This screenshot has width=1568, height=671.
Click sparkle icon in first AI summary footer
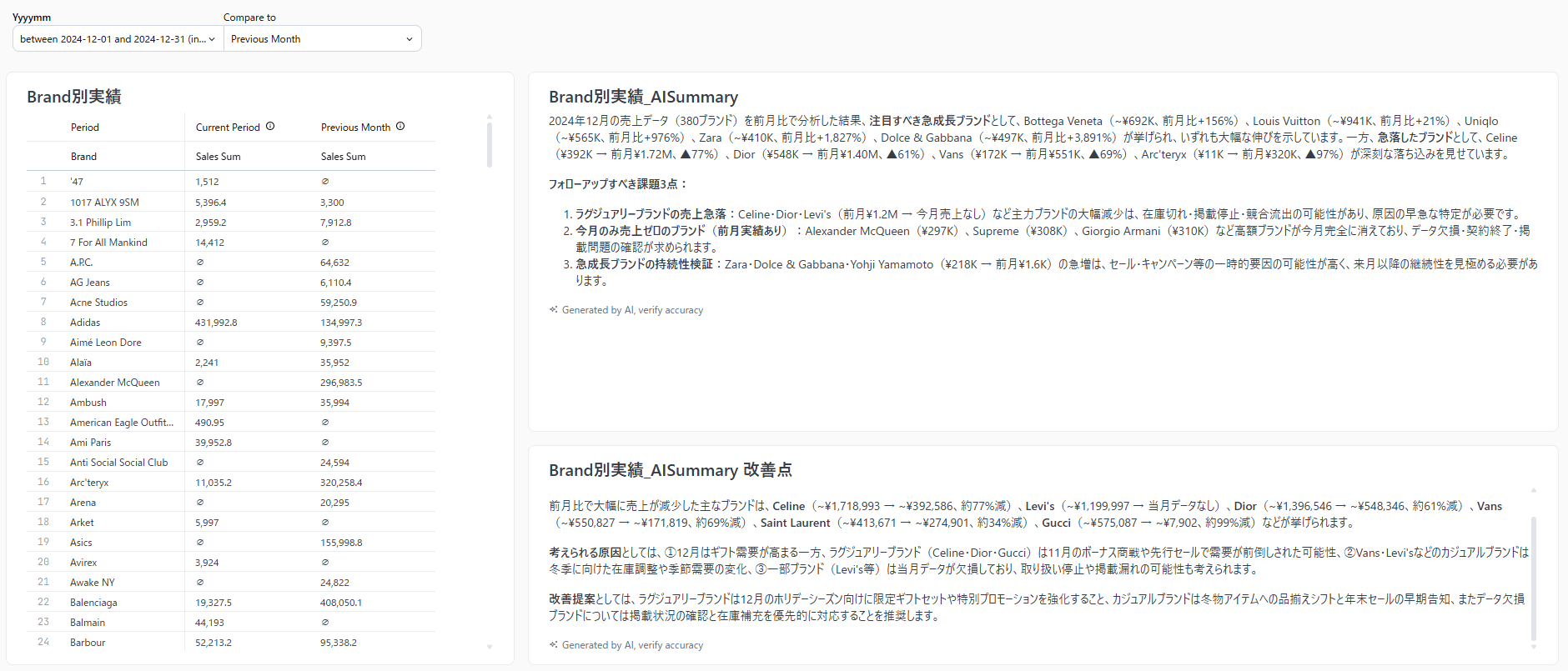coord(553,310)
